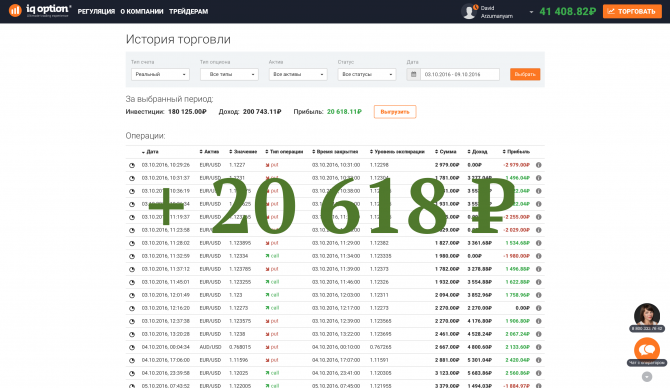
Task: Click AUD/USD asset in 00:04:34 row
Action: [210, 347]
